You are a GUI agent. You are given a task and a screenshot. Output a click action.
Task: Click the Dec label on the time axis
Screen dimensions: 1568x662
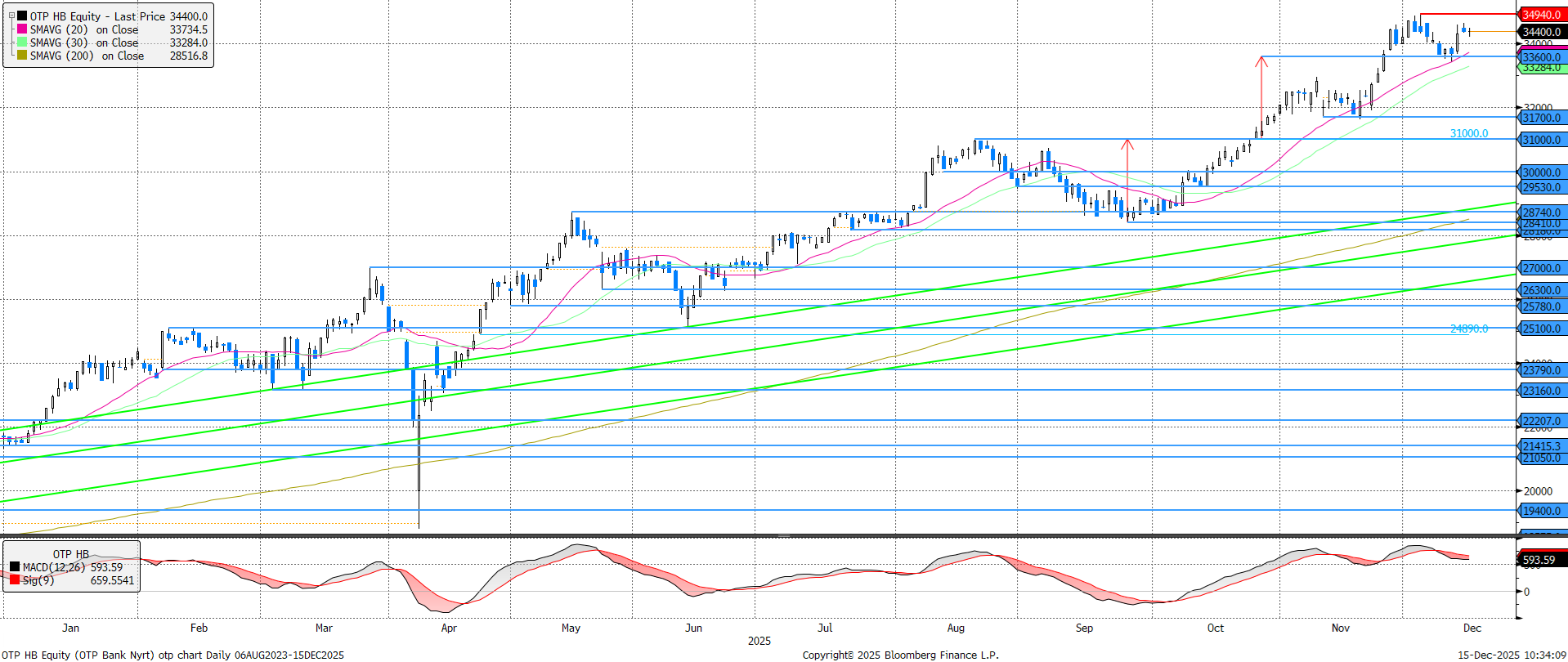(1472, 628)
